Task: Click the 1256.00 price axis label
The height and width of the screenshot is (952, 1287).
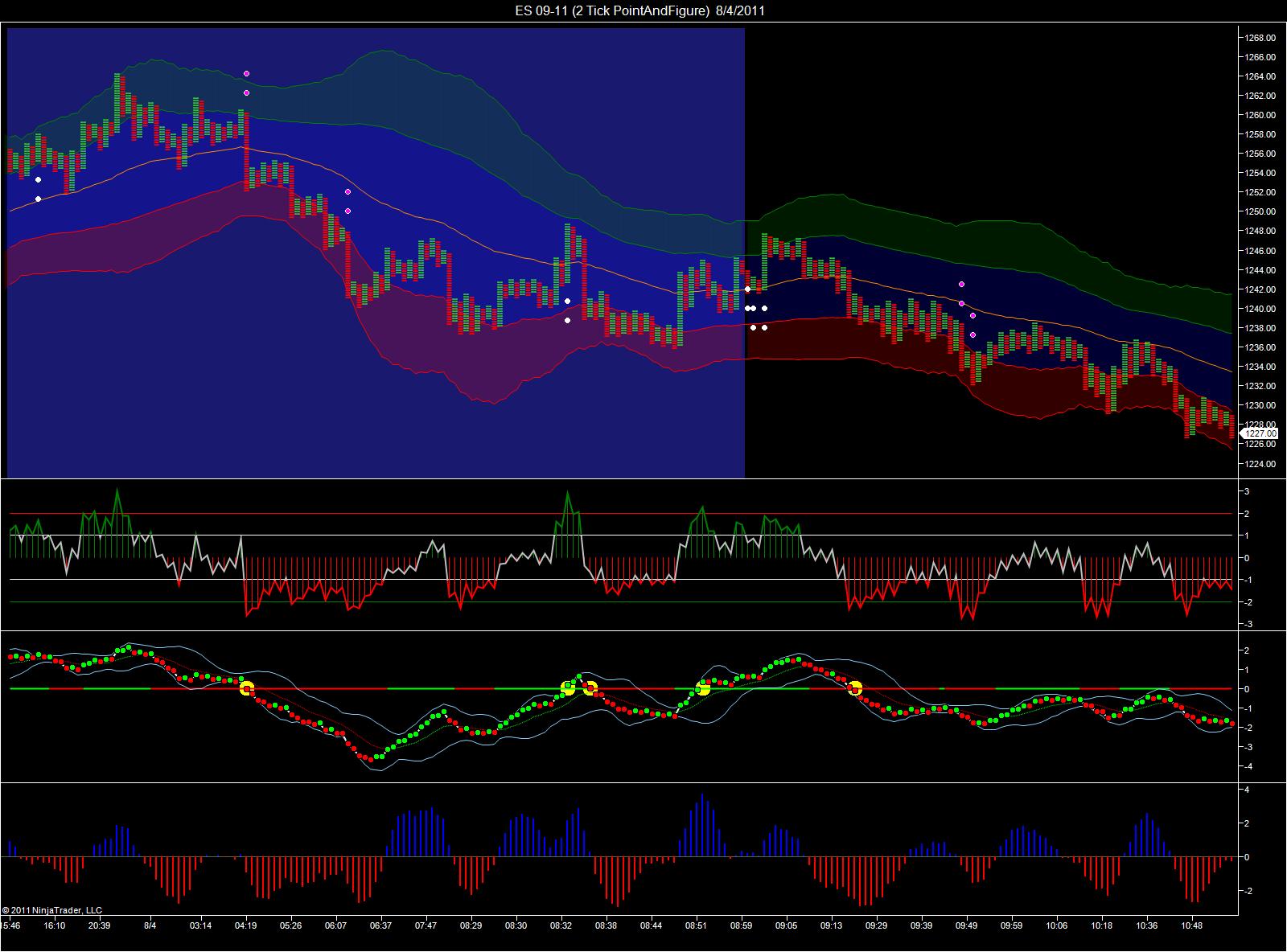Action: click(1260, 154)
